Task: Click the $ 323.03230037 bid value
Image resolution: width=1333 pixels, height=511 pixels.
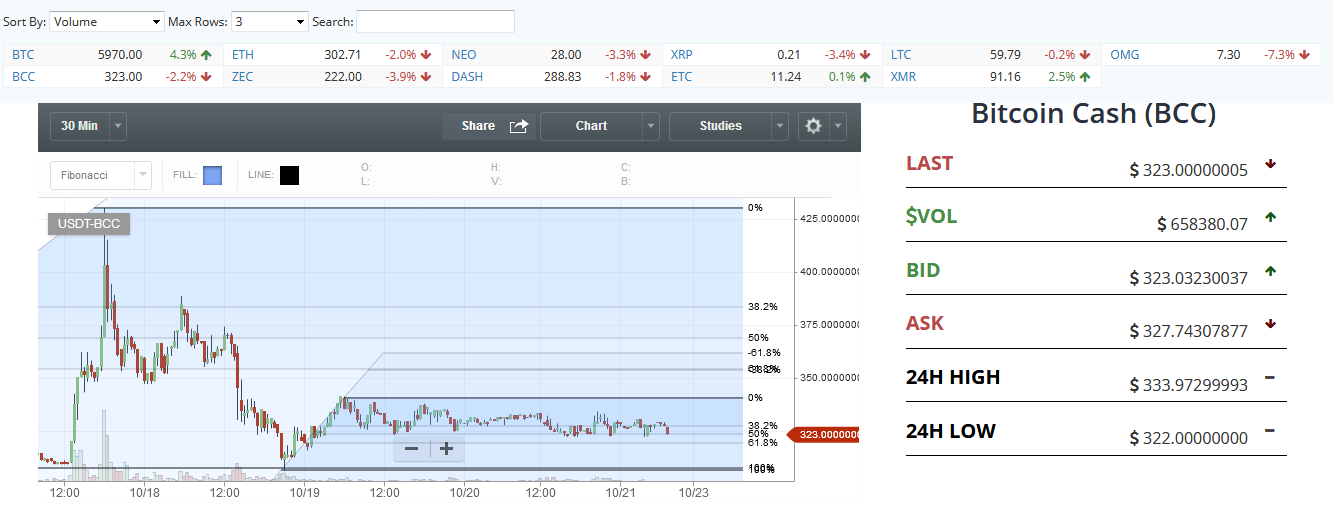Action: point(1189,278)
